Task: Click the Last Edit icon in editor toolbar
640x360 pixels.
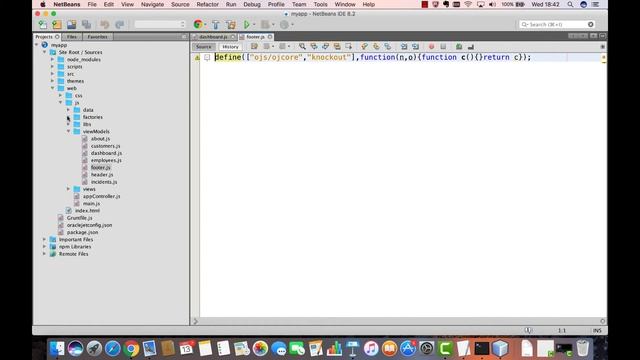Action: click(254, 47)
